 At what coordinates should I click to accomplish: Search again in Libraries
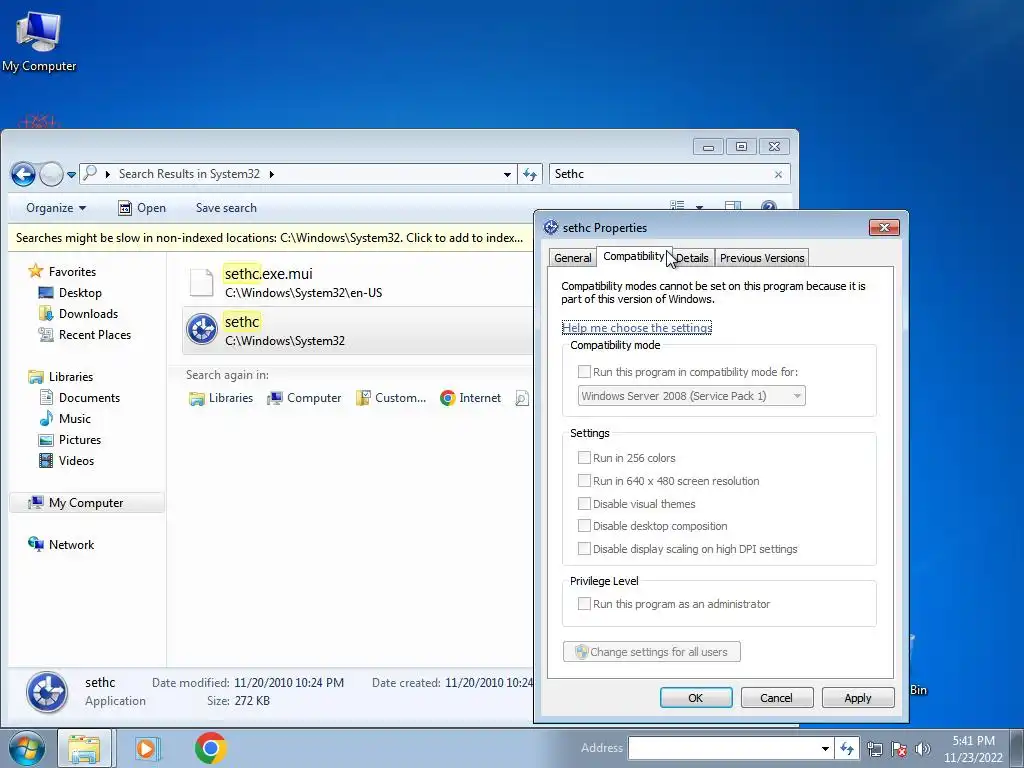[221, 398]
